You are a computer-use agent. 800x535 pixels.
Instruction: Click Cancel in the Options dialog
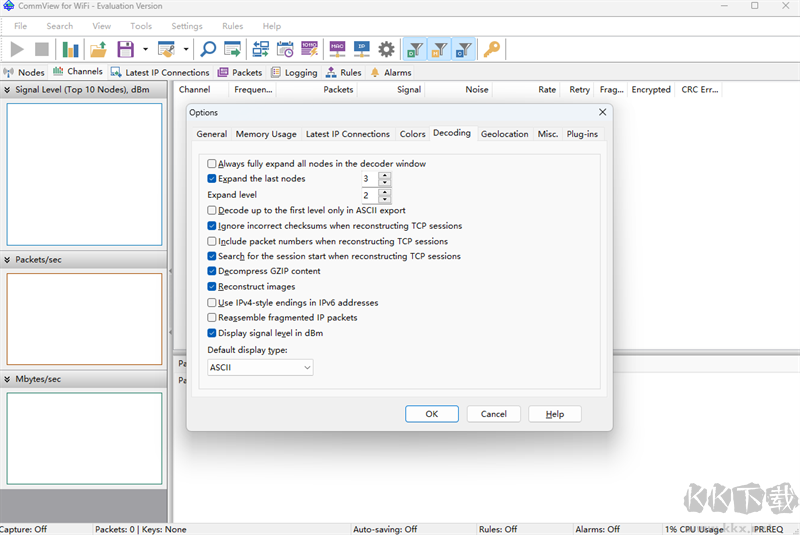tap(493, 414)
